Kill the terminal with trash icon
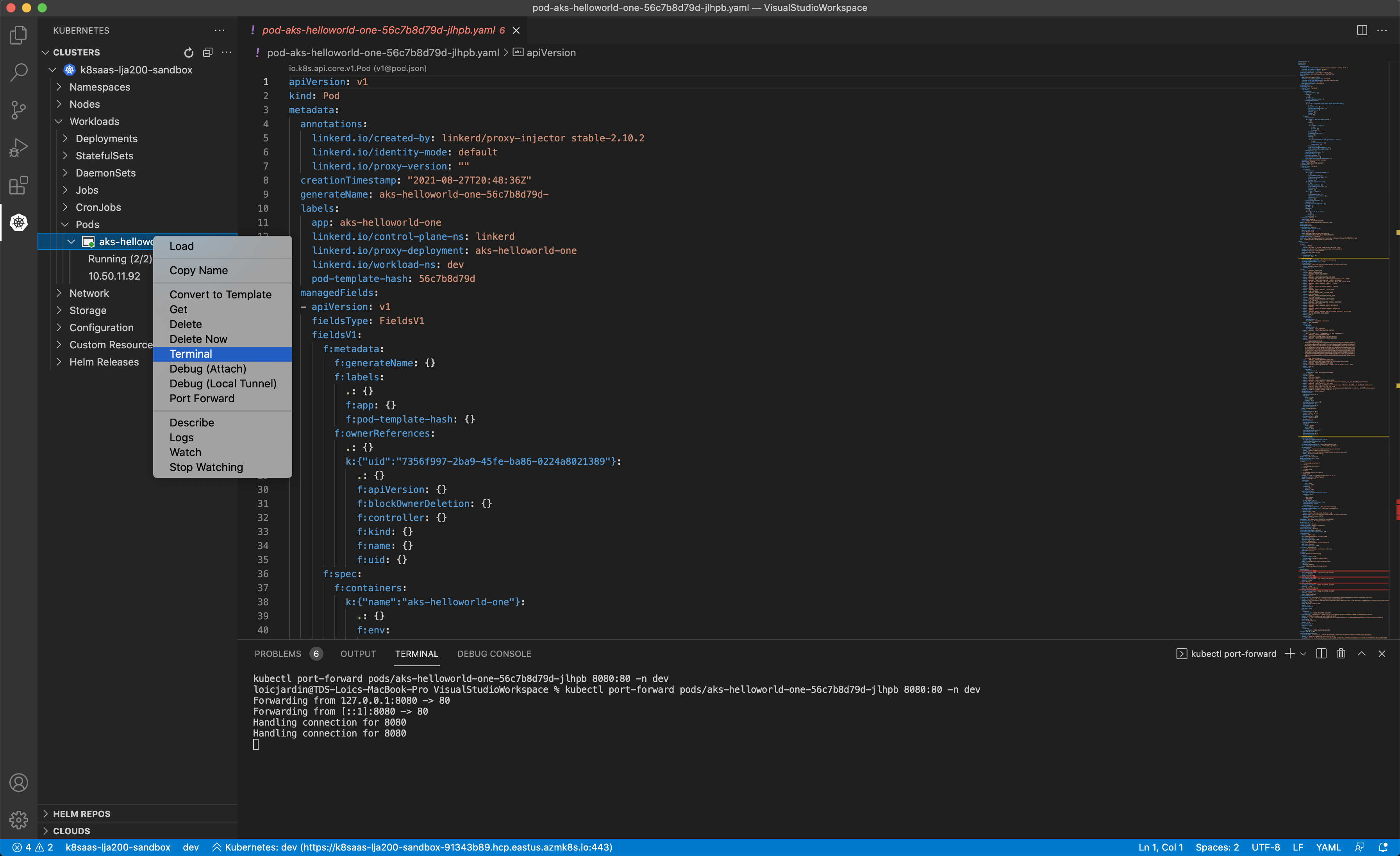Screen dimensions: 1400x856 pyautogui.click(x=1341, y=654)
